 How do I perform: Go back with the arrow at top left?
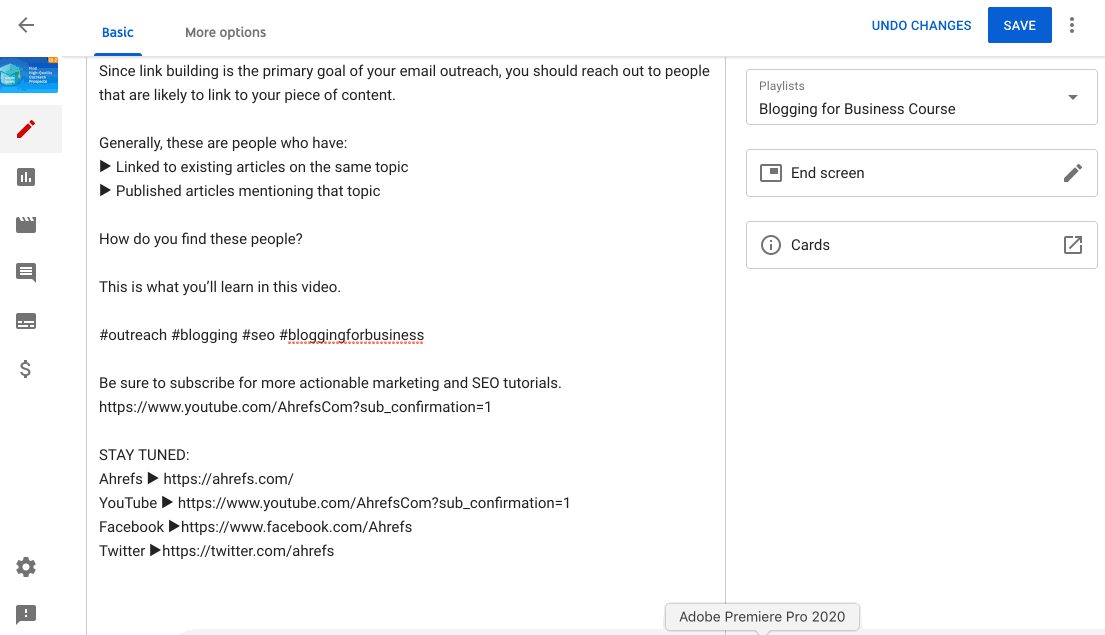point(25,24)
